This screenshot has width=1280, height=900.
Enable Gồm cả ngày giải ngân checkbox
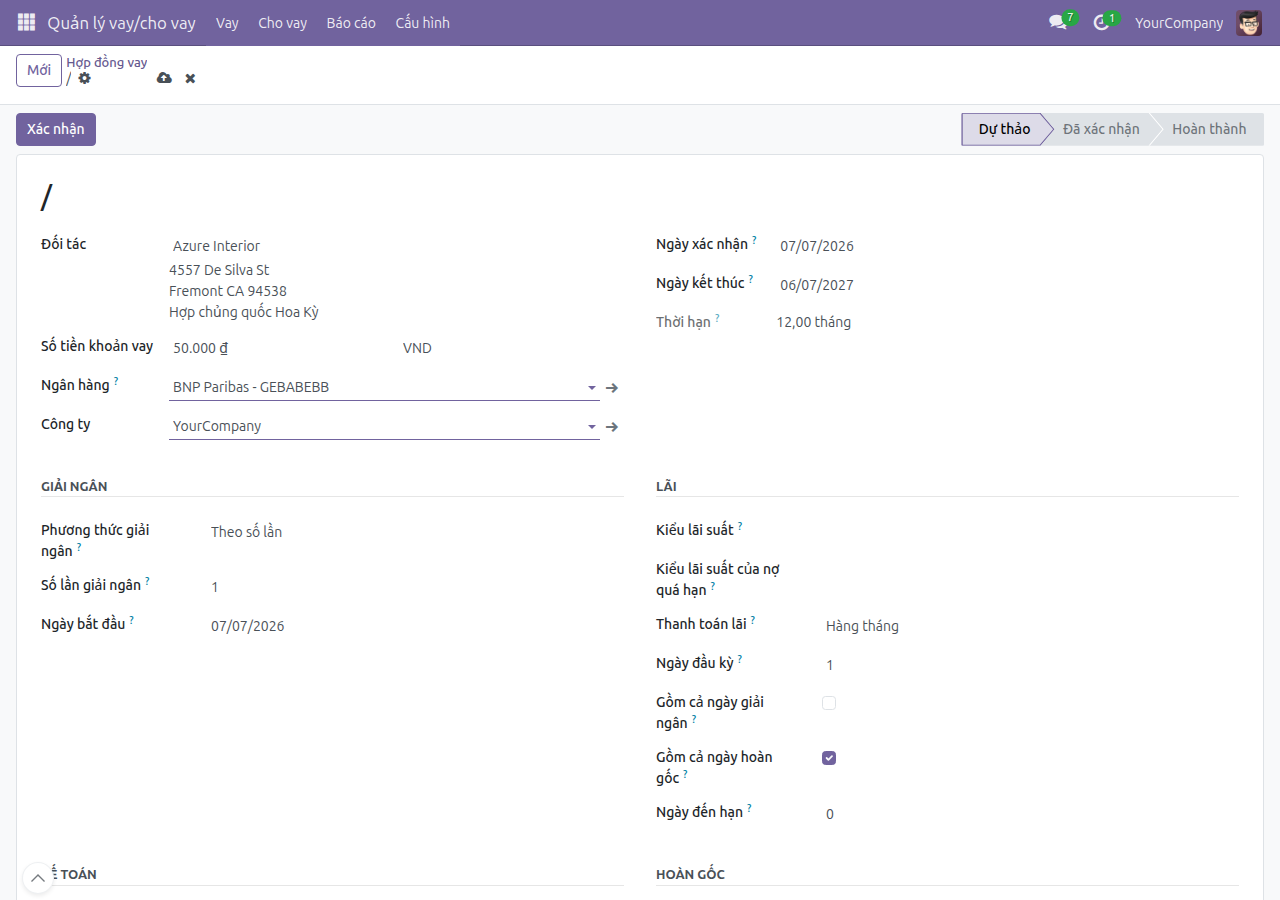829,703
